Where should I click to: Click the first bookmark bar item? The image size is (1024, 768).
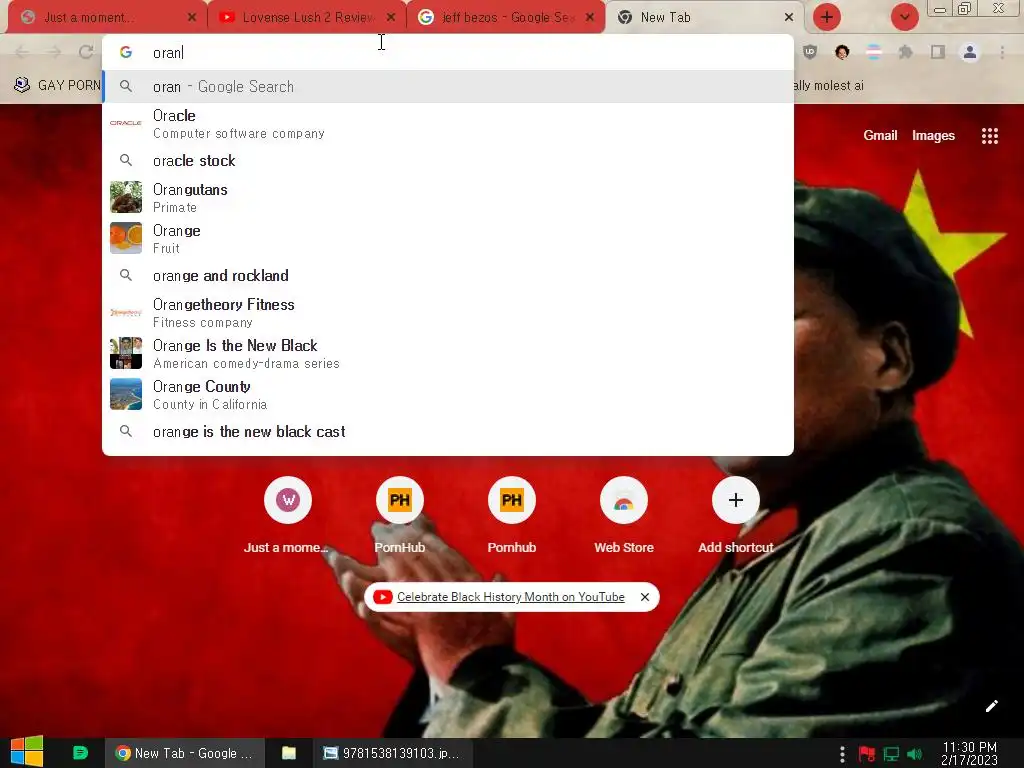point(57,85)
